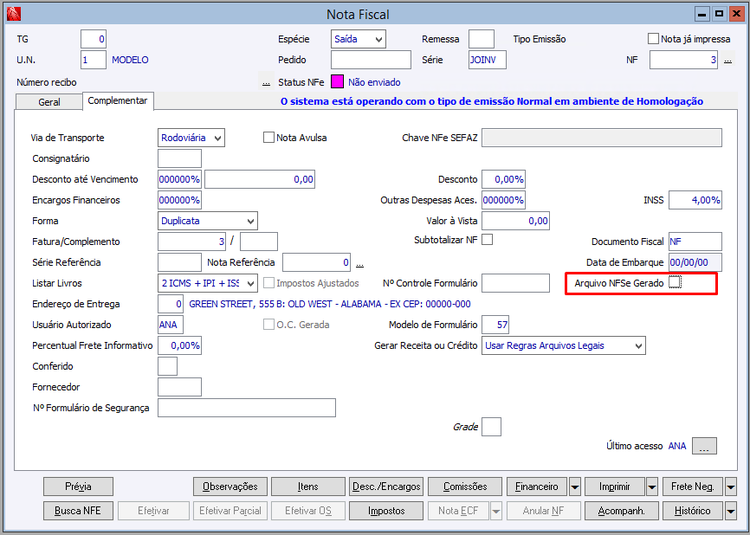The width and height of the screenshot is (750, 535).
Task: Click the Efetivar button
Action: pos(154,511)
